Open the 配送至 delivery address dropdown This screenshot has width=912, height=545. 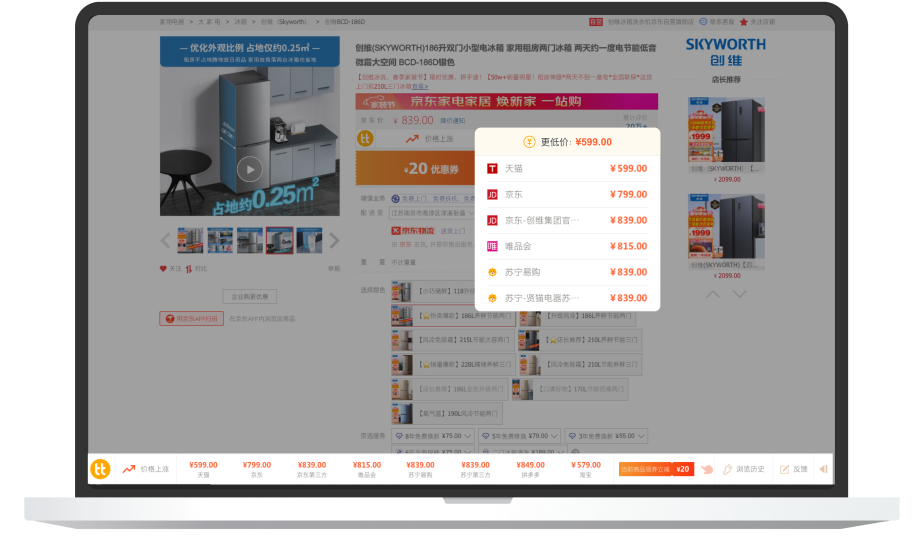click(x=433, y=213)
